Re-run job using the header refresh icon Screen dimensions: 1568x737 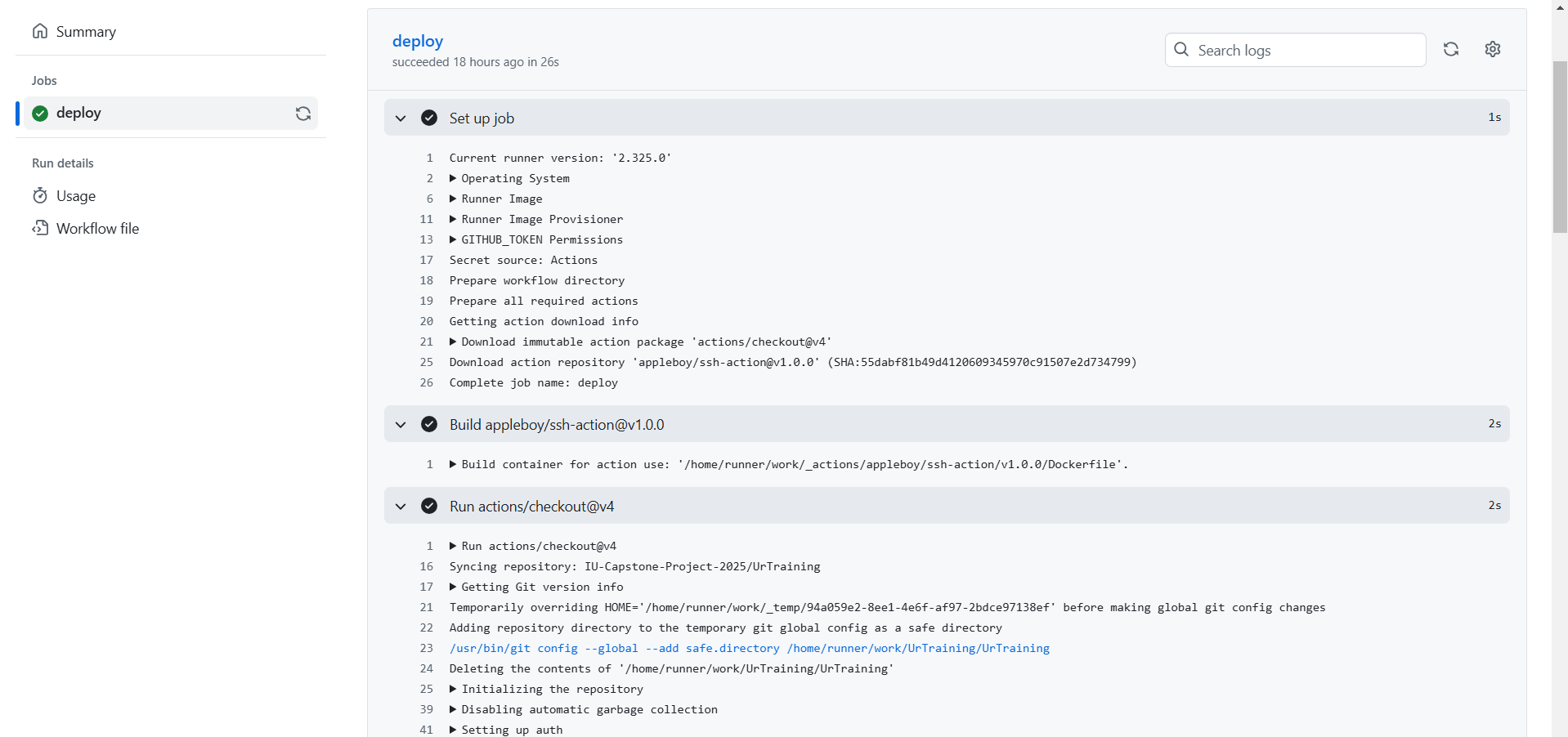tap(1451, 49)
